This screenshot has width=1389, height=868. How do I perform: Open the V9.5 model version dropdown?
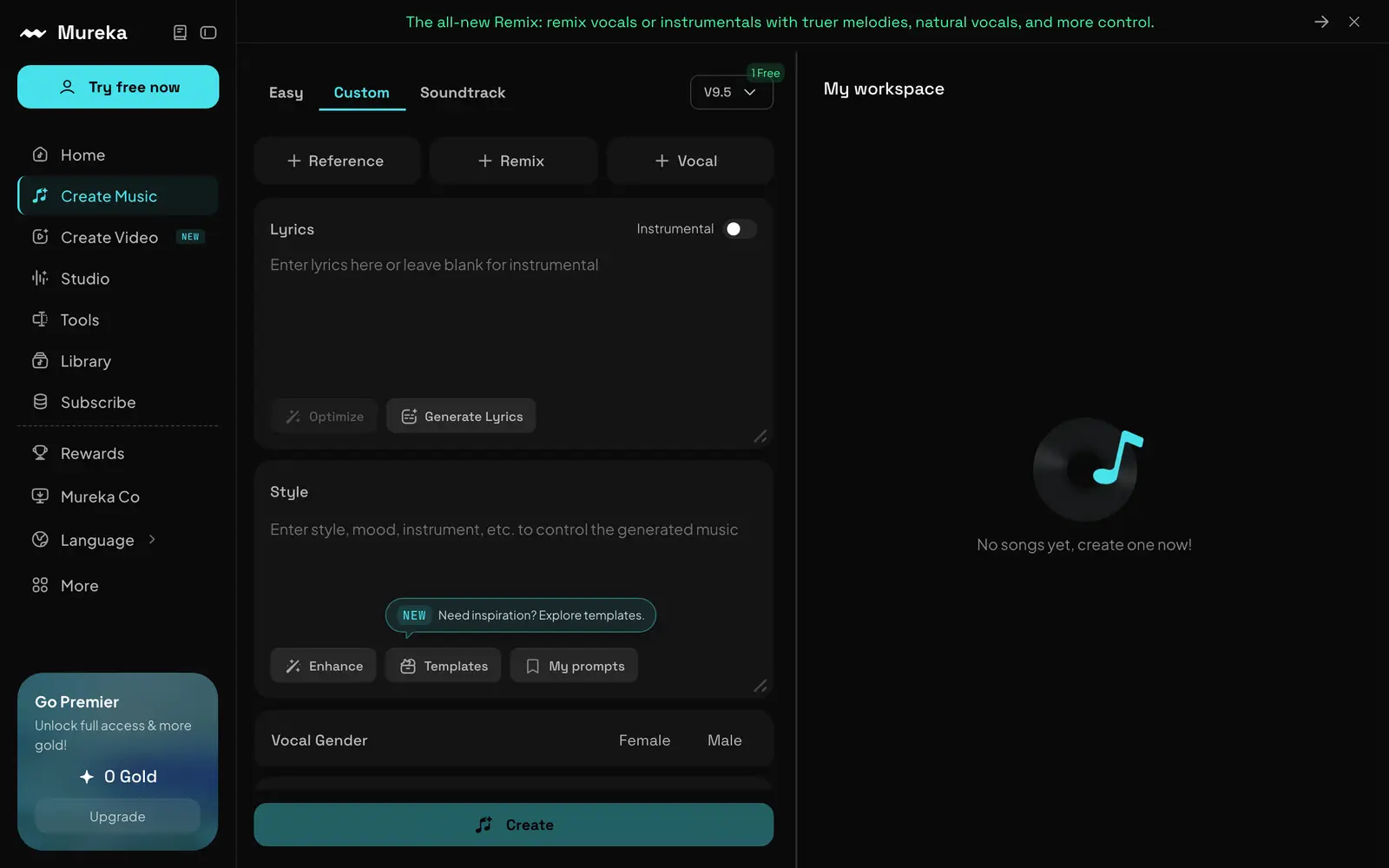click(731, 92)
